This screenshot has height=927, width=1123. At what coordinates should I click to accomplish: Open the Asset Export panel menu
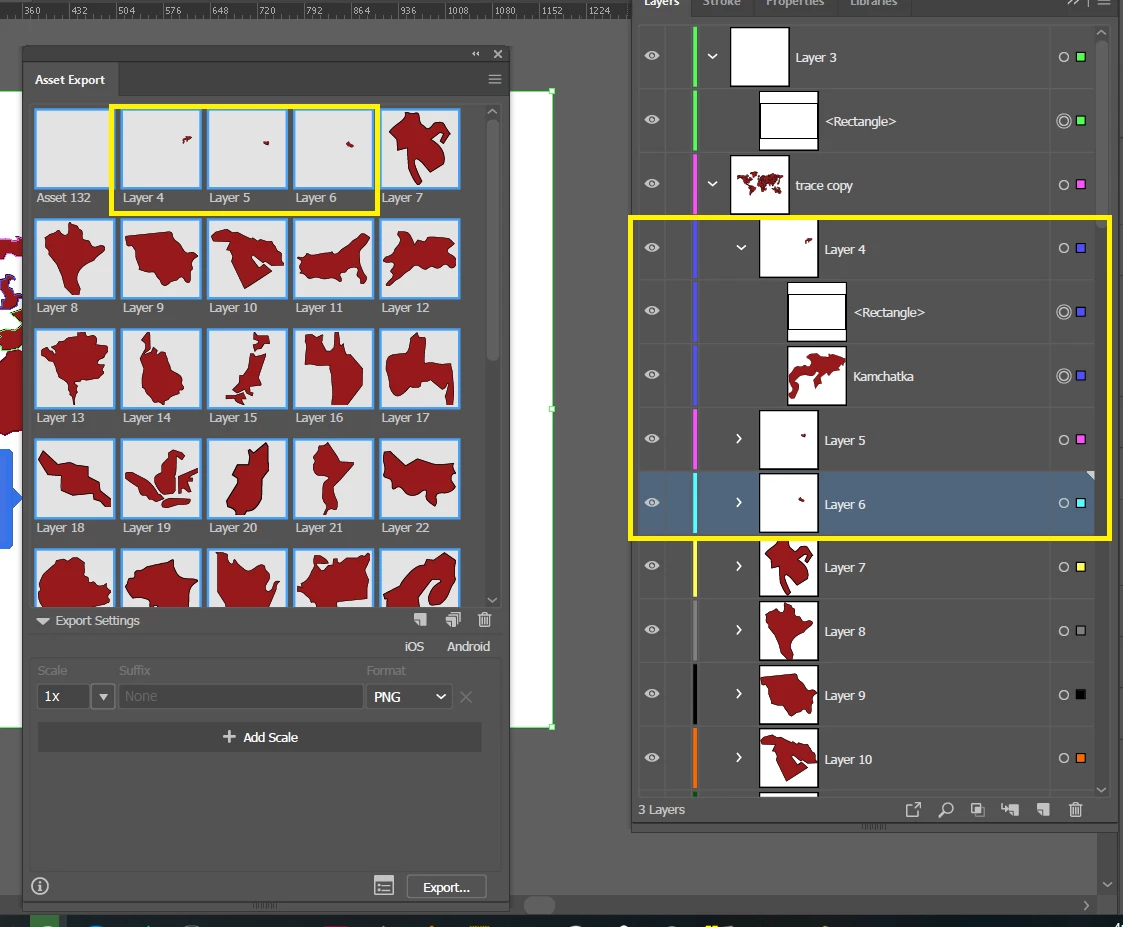pyautogui.click(x=495, y=80)
